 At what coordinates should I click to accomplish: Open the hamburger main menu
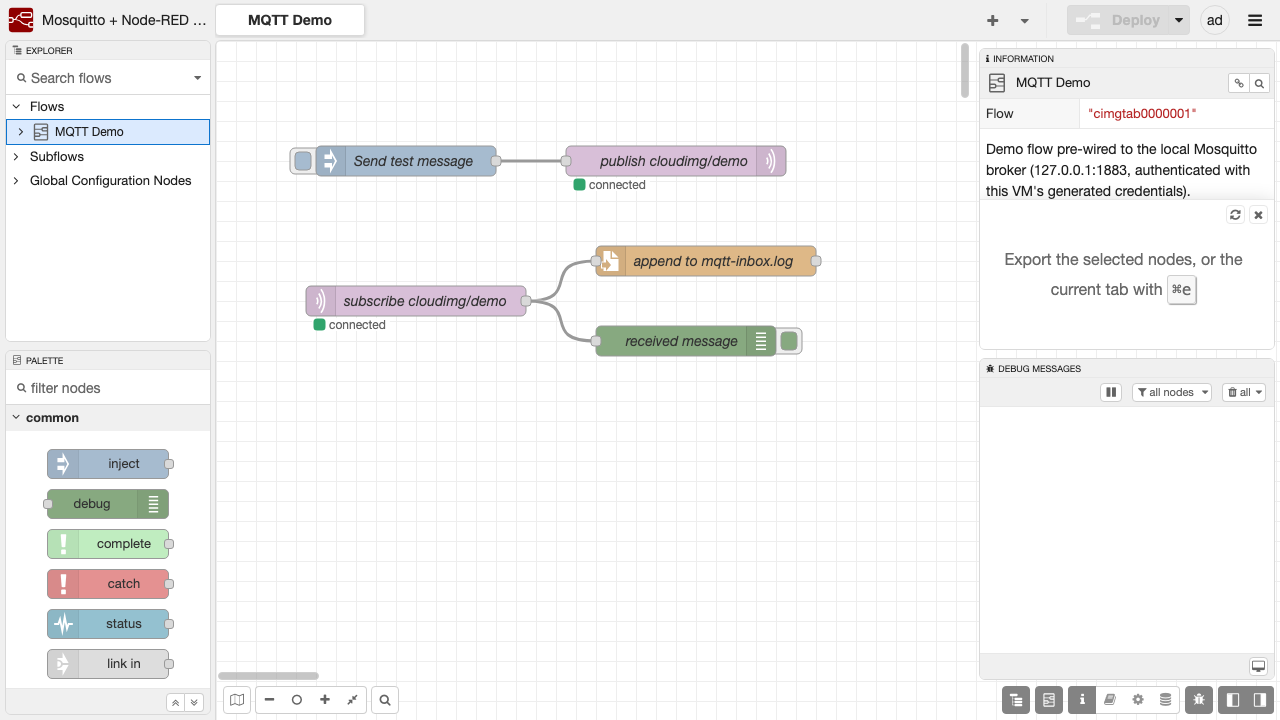click(x=1255, y=20)
